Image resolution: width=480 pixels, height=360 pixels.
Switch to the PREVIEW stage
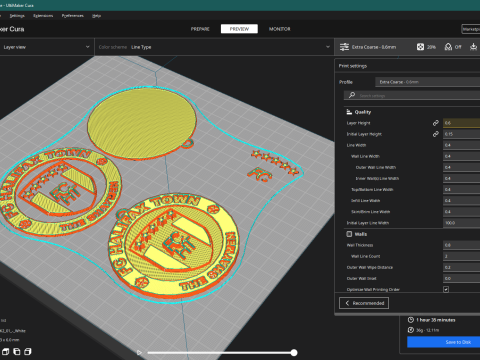(x=239, y=29)
